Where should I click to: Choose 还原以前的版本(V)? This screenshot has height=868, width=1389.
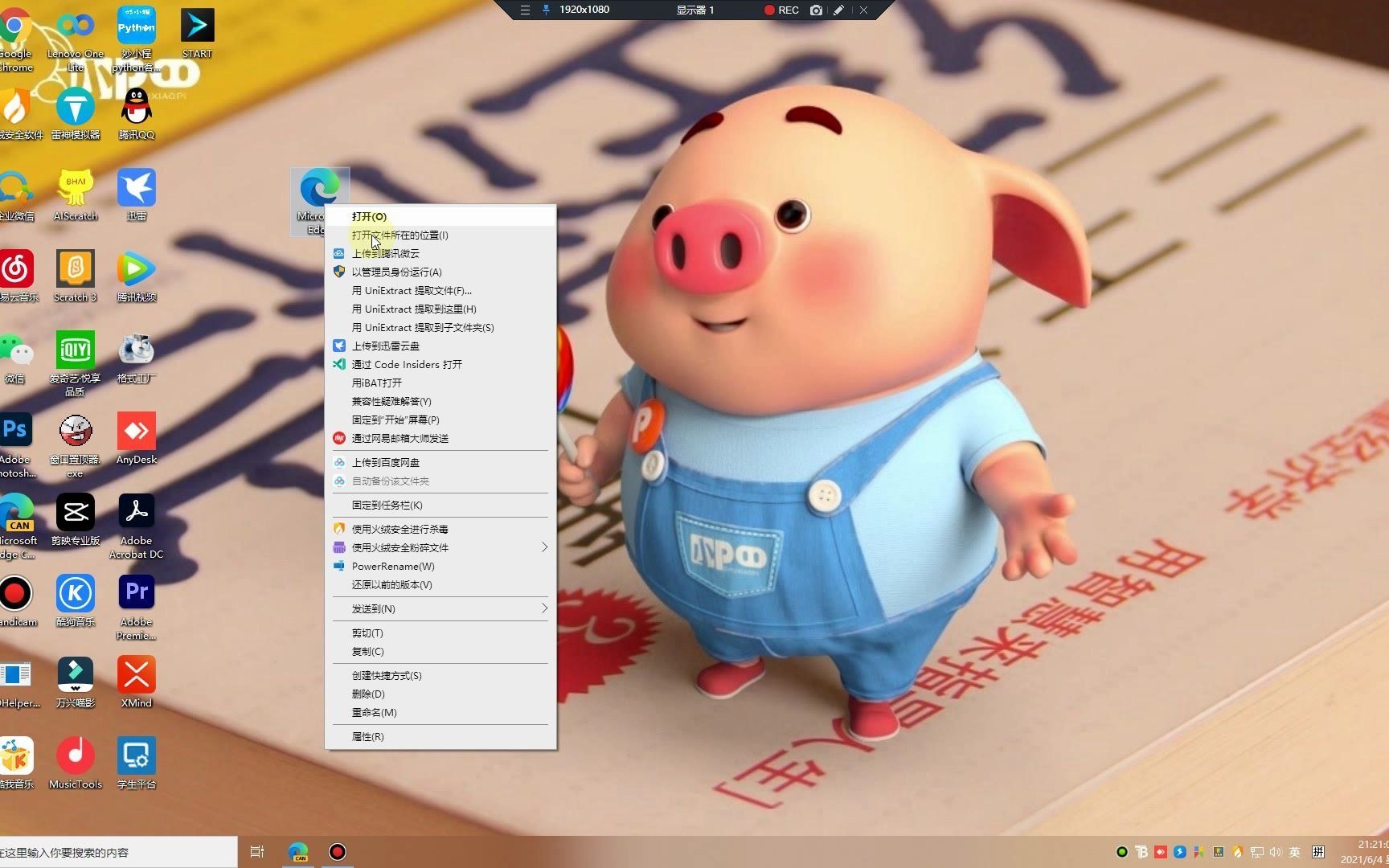440,584
